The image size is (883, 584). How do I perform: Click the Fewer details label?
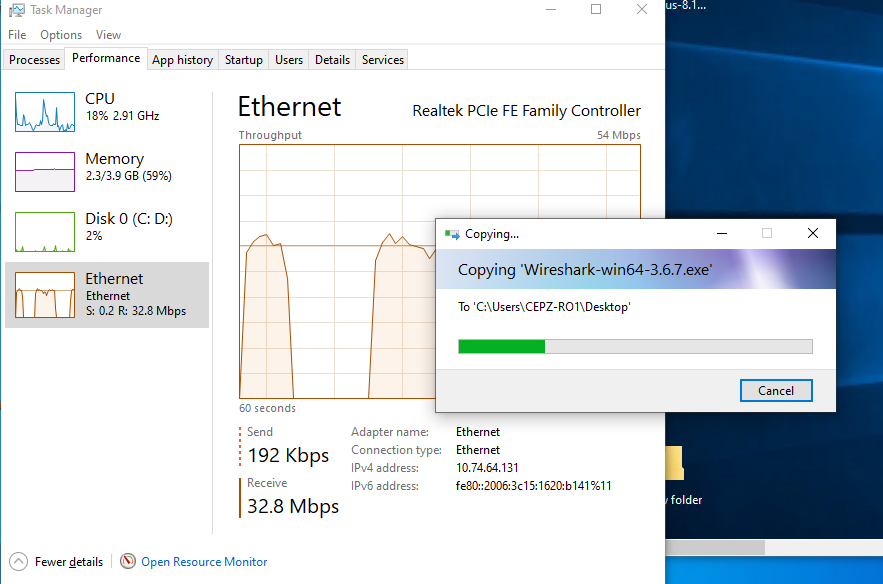(x=69, y=561)
